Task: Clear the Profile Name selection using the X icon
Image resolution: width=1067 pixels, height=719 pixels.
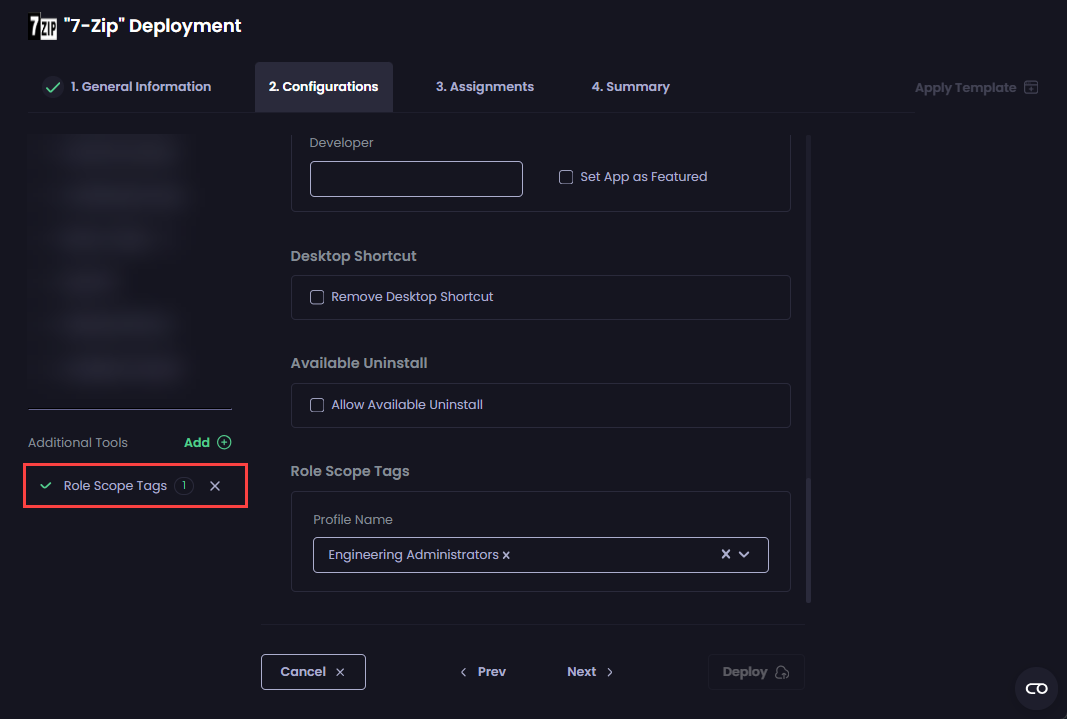Action: coord(725,554)
